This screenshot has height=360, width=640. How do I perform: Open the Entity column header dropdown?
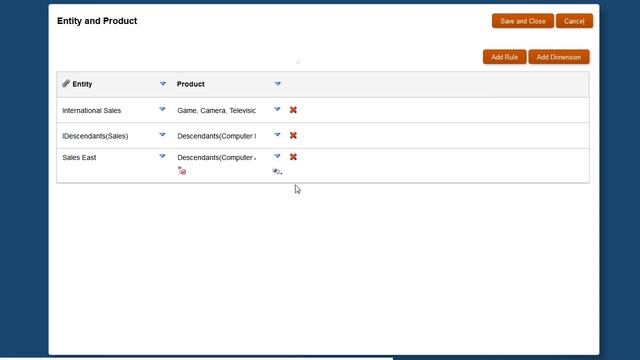[163, 84]
